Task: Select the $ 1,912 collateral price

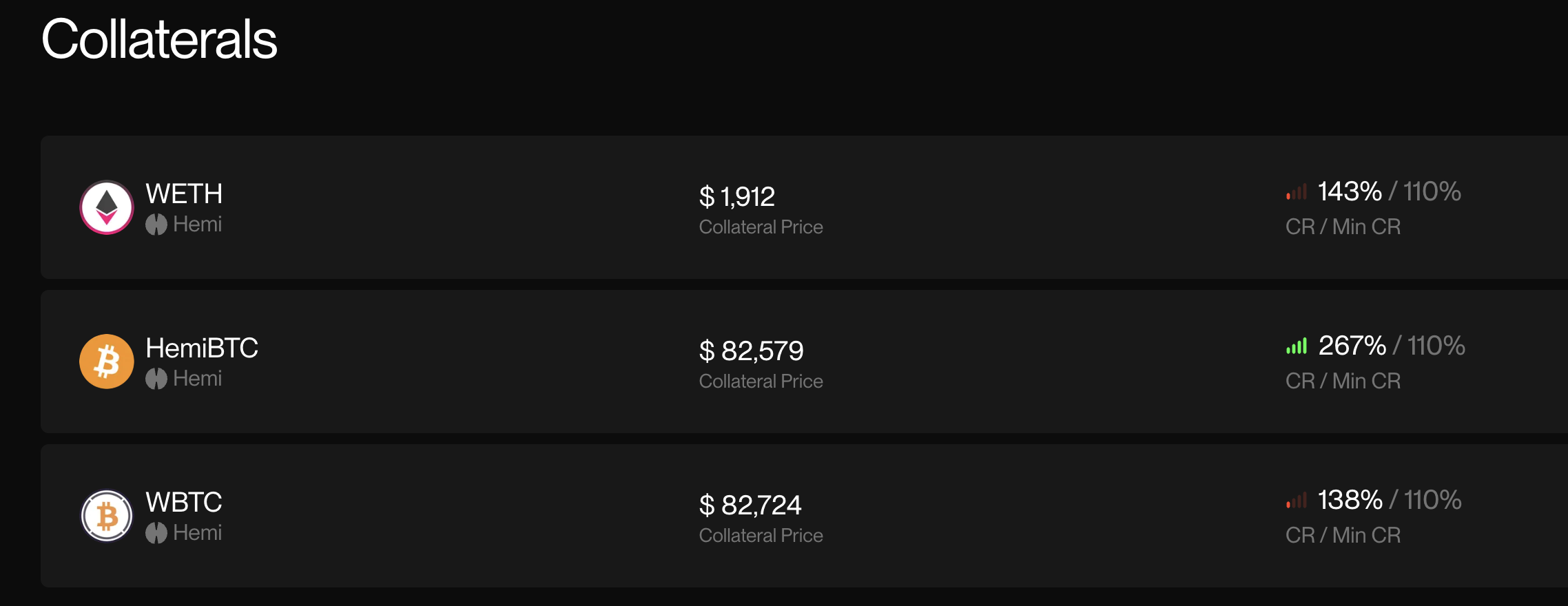Action: click(737, 197)
